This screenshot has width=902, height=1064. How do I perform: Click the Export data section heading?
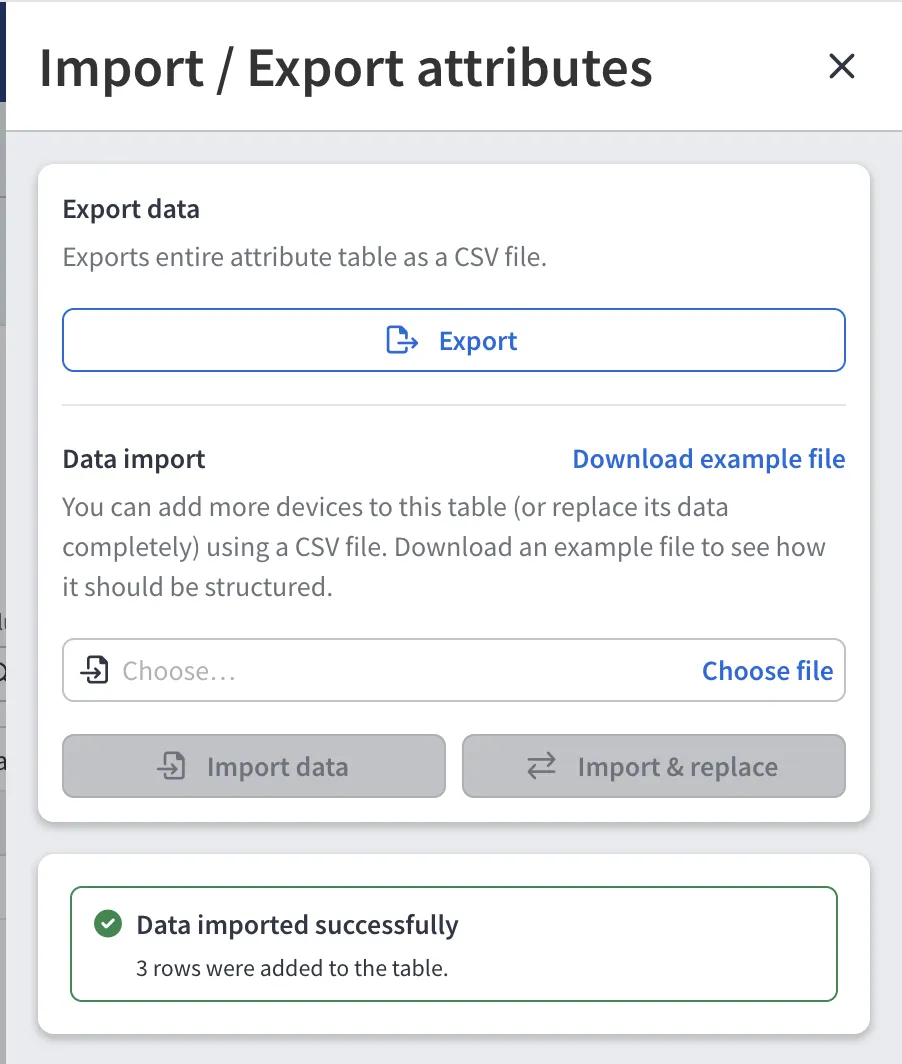coord(131,209)
